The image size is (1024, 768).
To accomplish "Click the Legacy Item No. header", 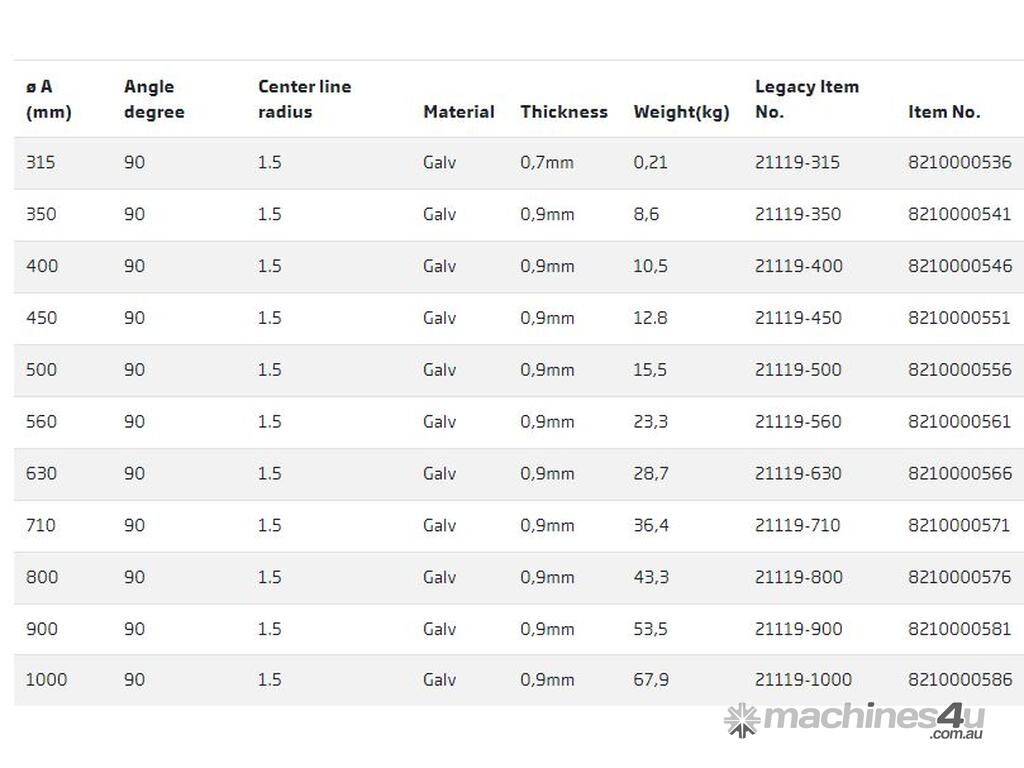I will pyautogui.click(x=806, y=99).
